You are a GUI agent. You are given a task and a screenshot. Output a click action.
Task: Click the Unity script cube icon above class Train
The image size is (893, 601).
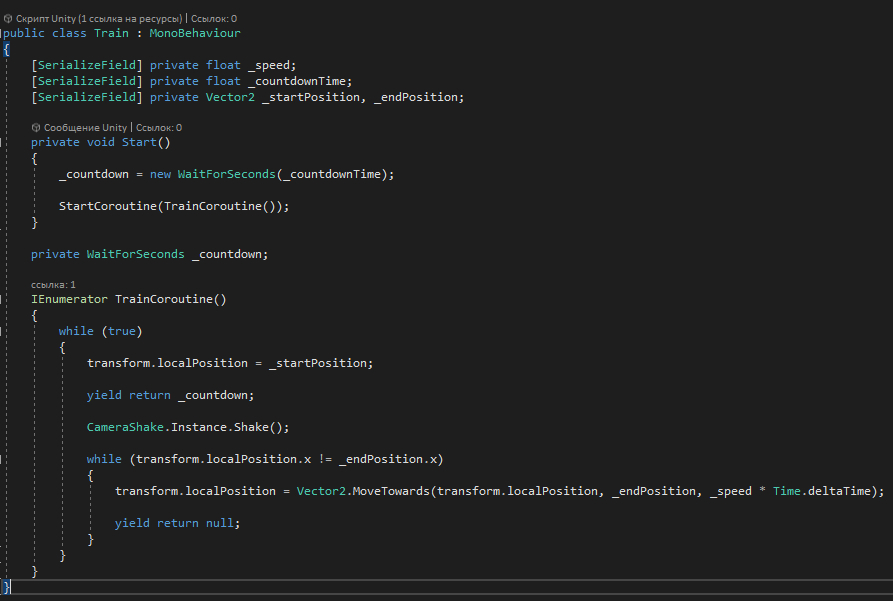[8, 18]
